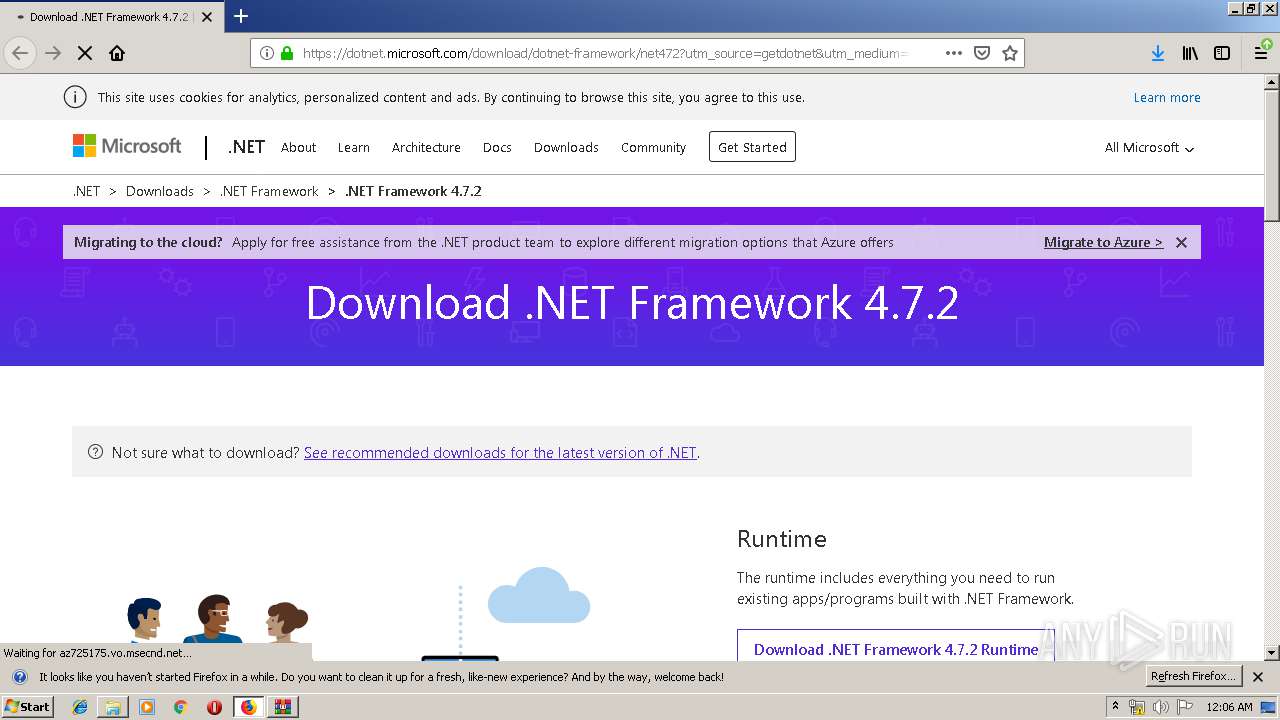This screenshot has width=1280, height=720.
Task: Open the Community menu item
Action: click(653, 147)
